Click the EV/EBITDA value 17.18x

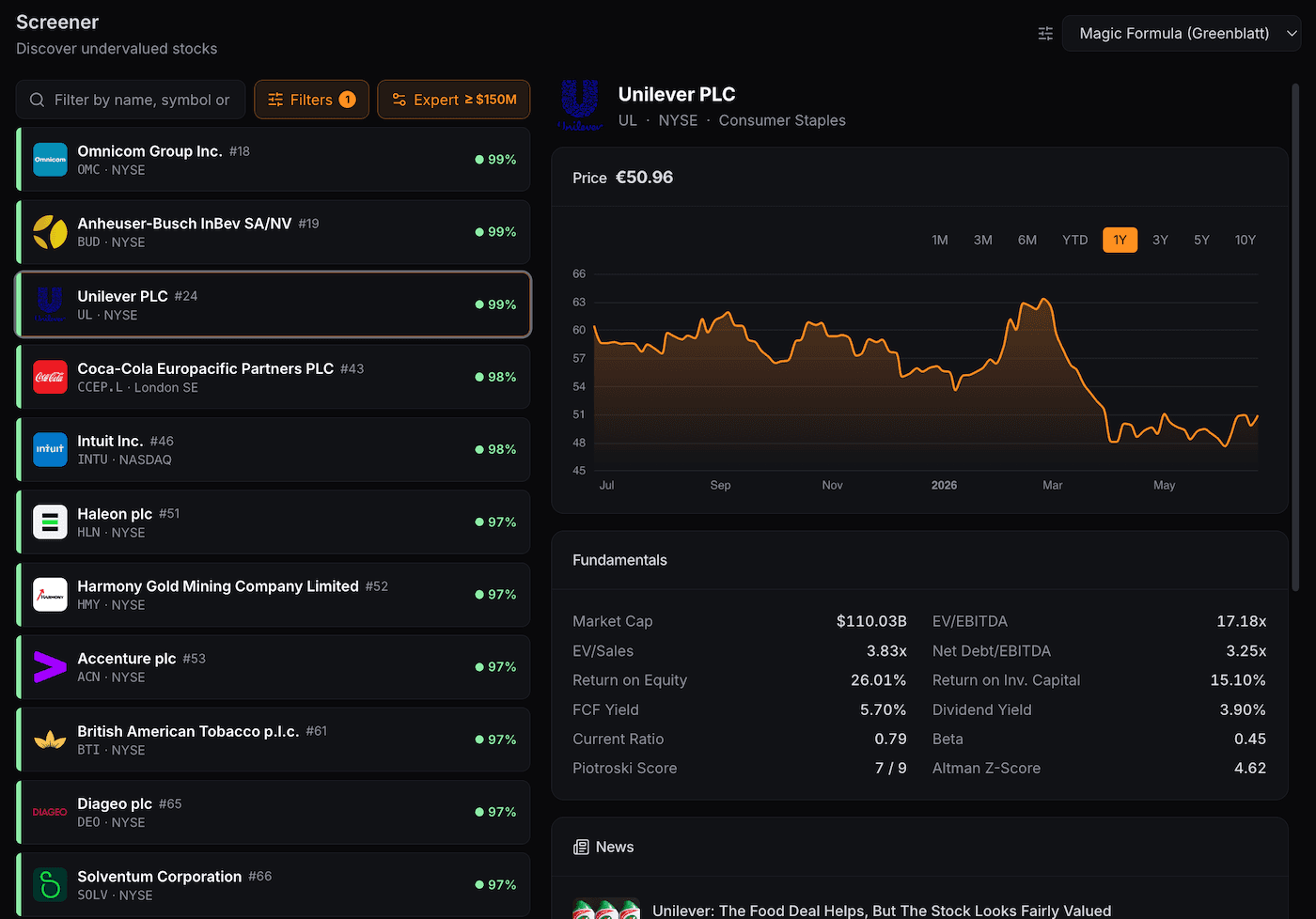coord(1241,621)
